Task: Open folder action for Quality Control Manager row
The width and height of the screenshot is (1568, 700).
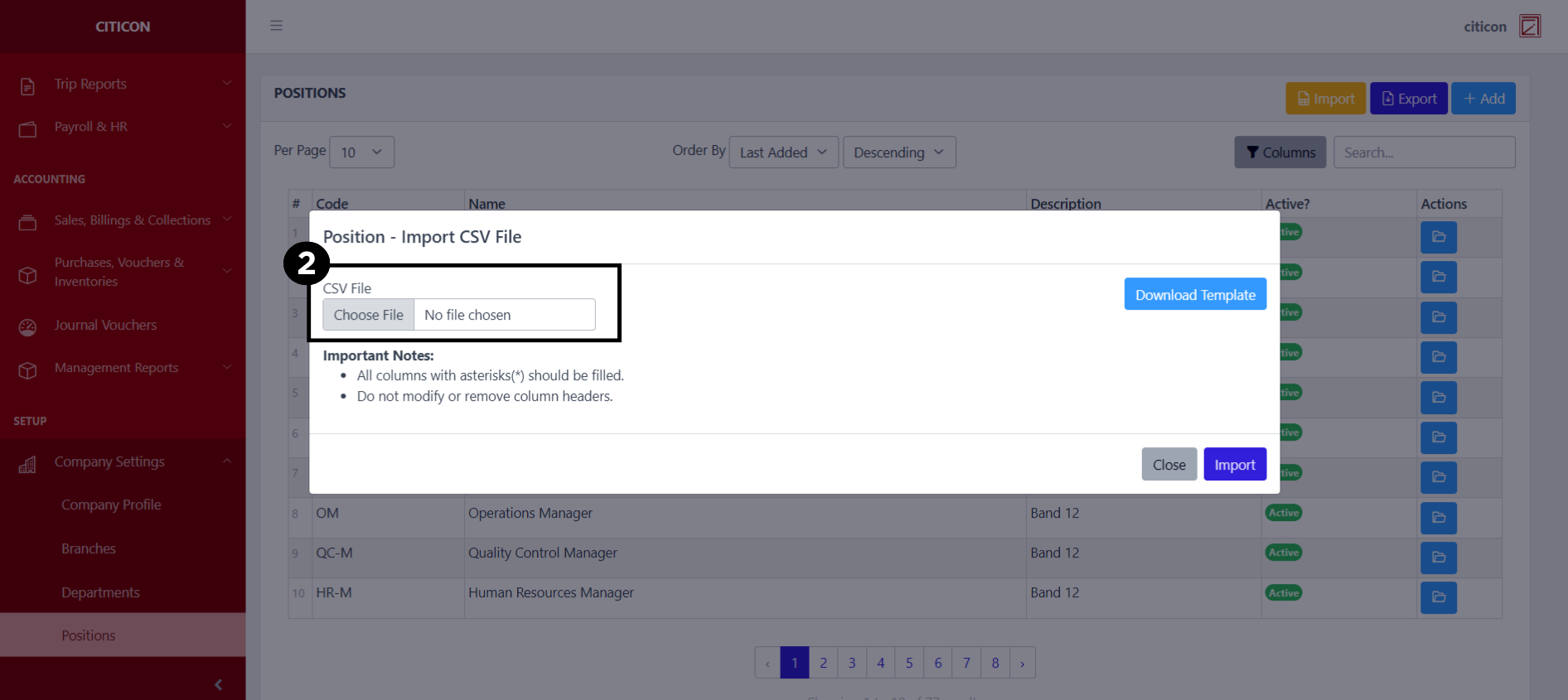Action: click(1438, 558)
